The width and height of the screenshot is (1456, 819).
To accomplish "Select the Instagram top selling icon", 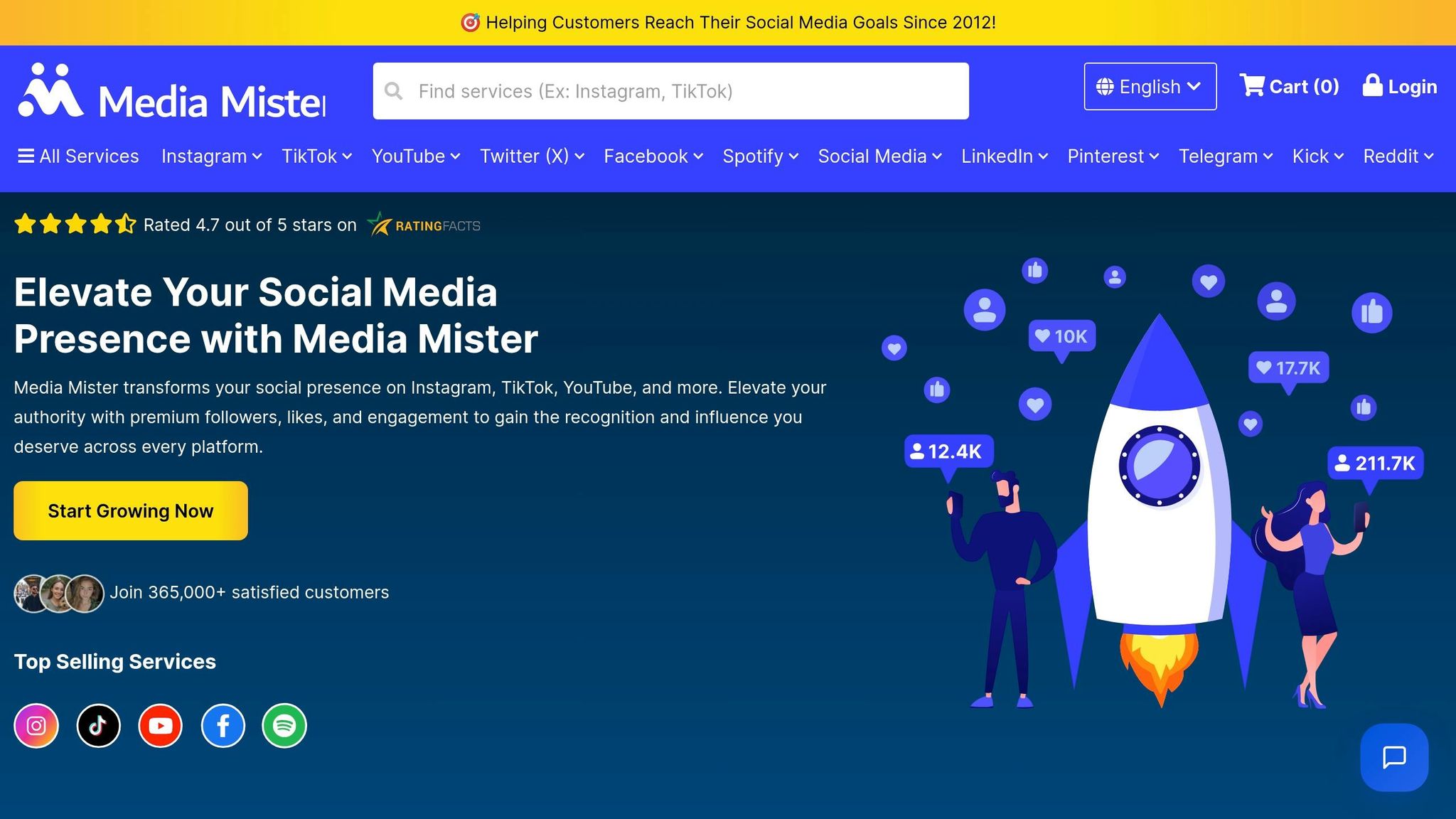I will [36, 725].
